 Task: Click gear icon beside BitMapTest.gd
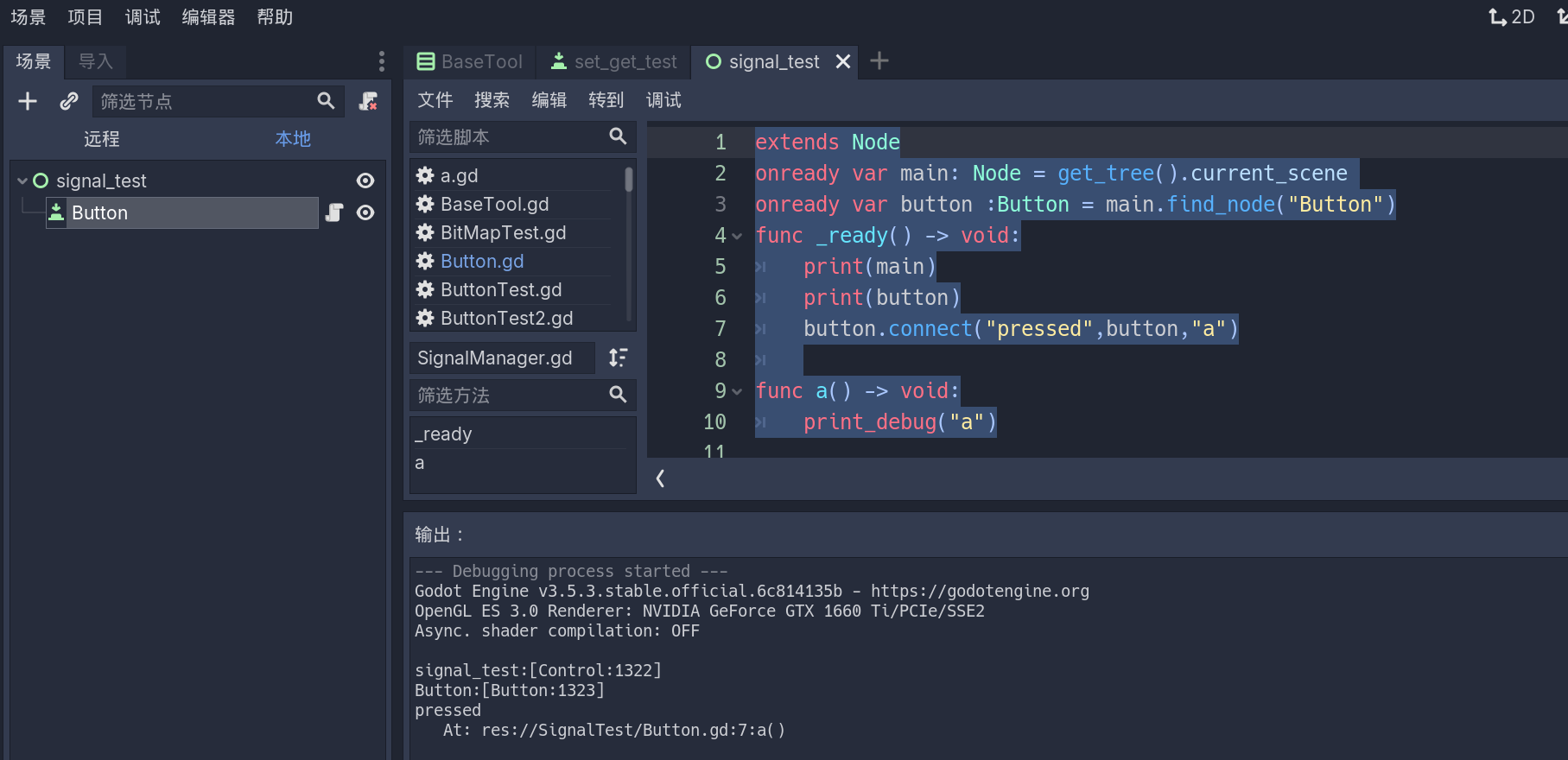[x=425, y=232]
